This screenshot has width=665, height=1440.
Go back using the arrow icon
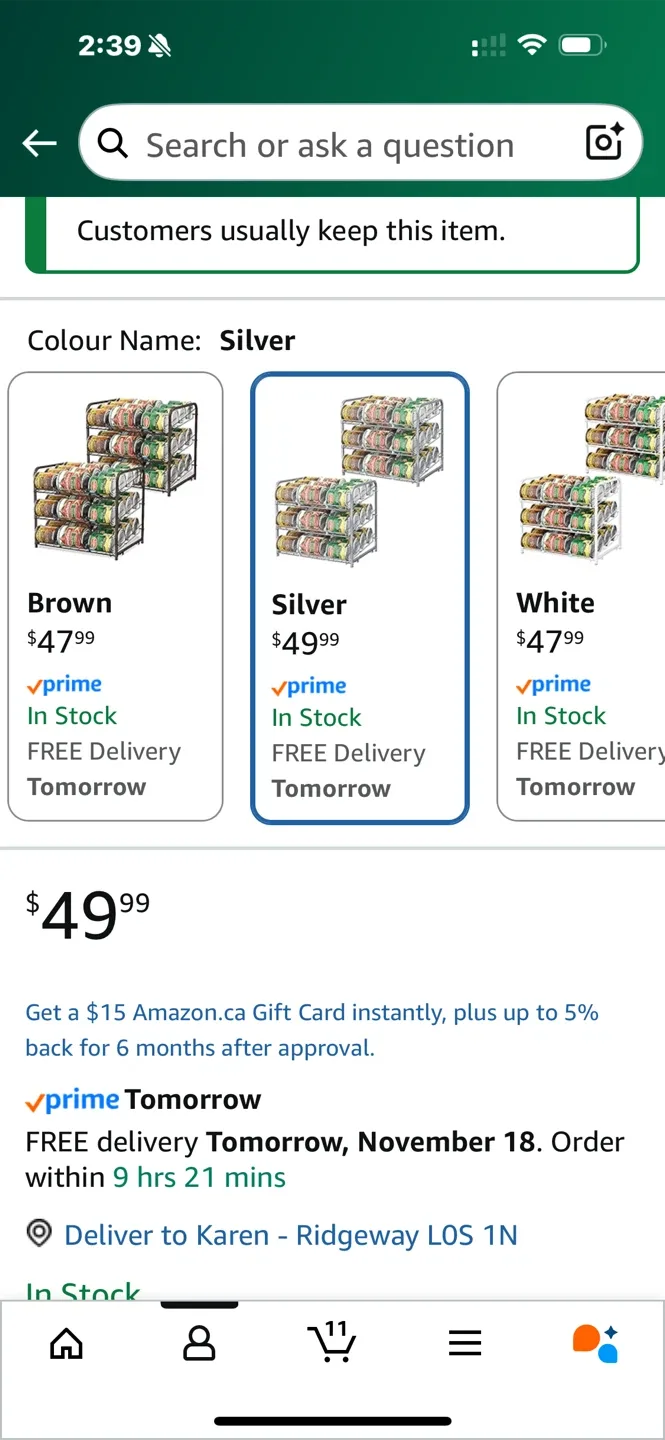(39, 143)
